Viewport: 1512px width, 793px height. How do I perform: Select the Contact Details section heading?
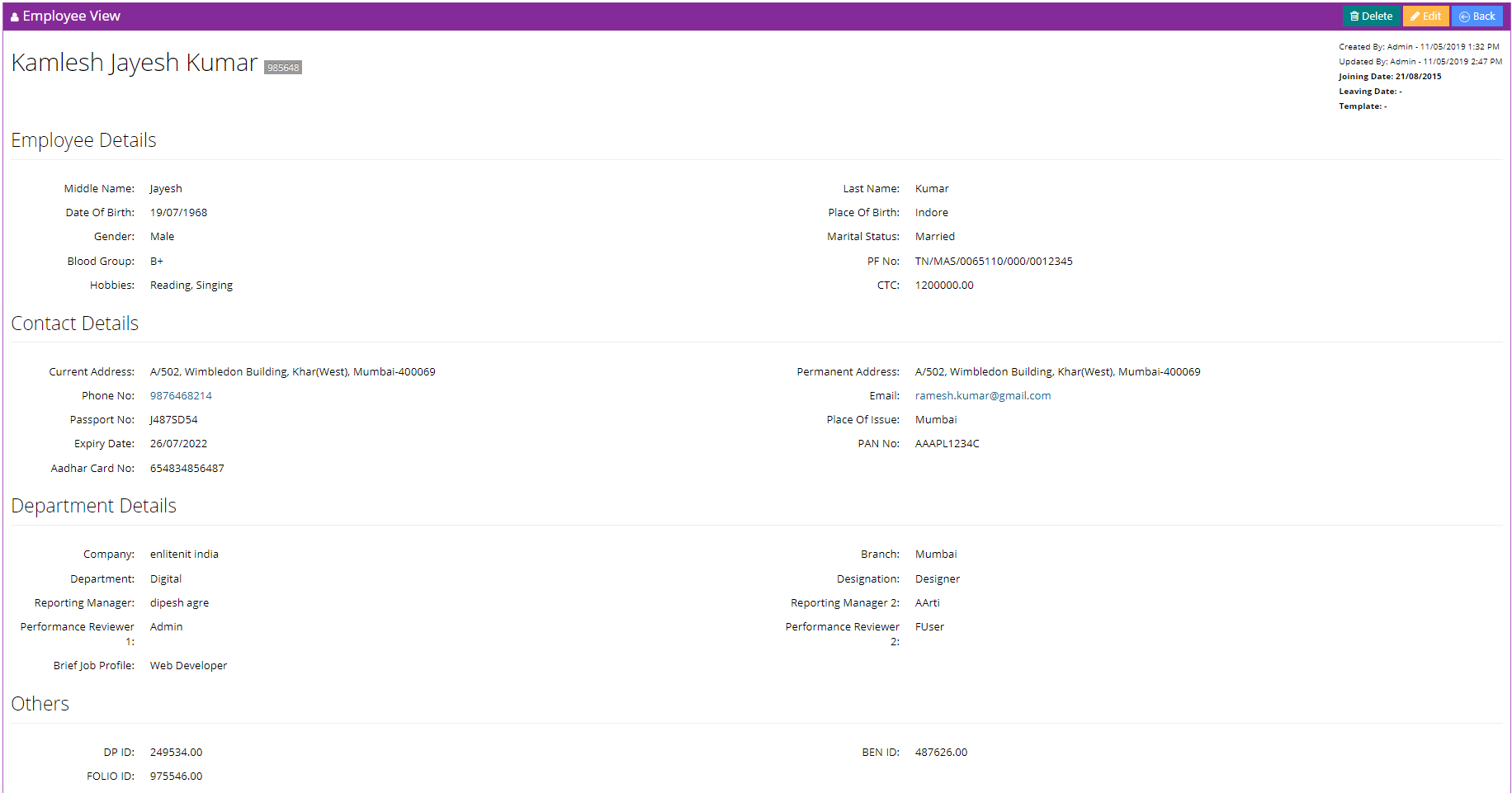click(74, 323)
